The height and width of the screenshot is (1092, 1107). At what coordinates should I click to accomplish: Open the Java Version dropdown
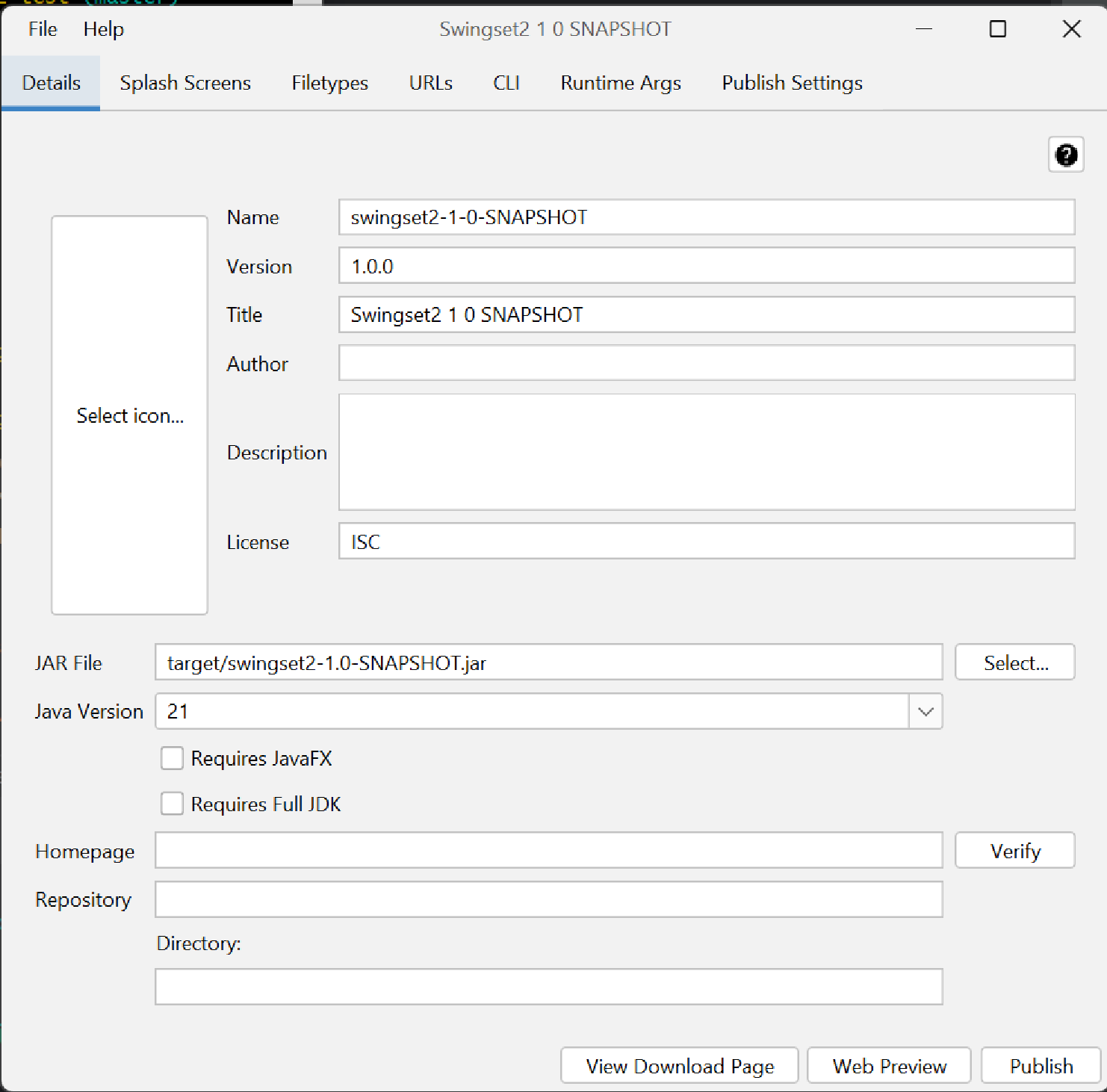925,711
